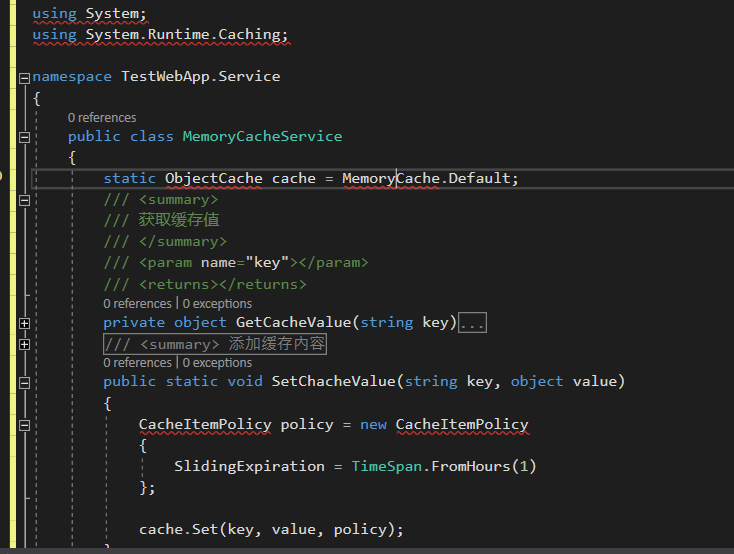The width and height of the screenshot is (734, 554).
Task: Click the collapsed summary 添加缓存内容 box
Action: 215,344
